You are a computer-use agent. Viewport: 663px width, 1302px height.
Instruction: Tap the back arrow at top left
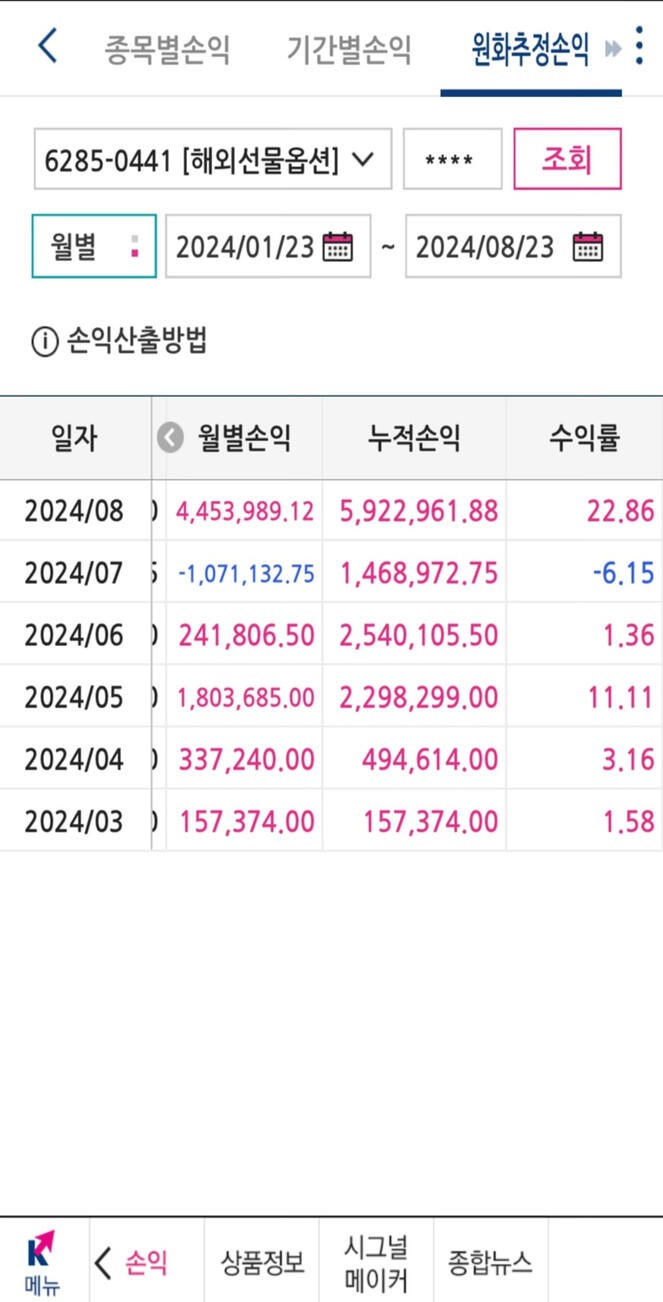coord(47,47)
